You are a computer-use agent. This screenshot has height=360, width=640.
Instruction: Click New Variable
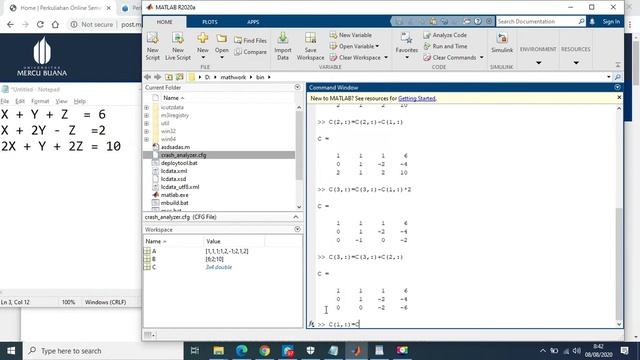click(x=351, y=35)
